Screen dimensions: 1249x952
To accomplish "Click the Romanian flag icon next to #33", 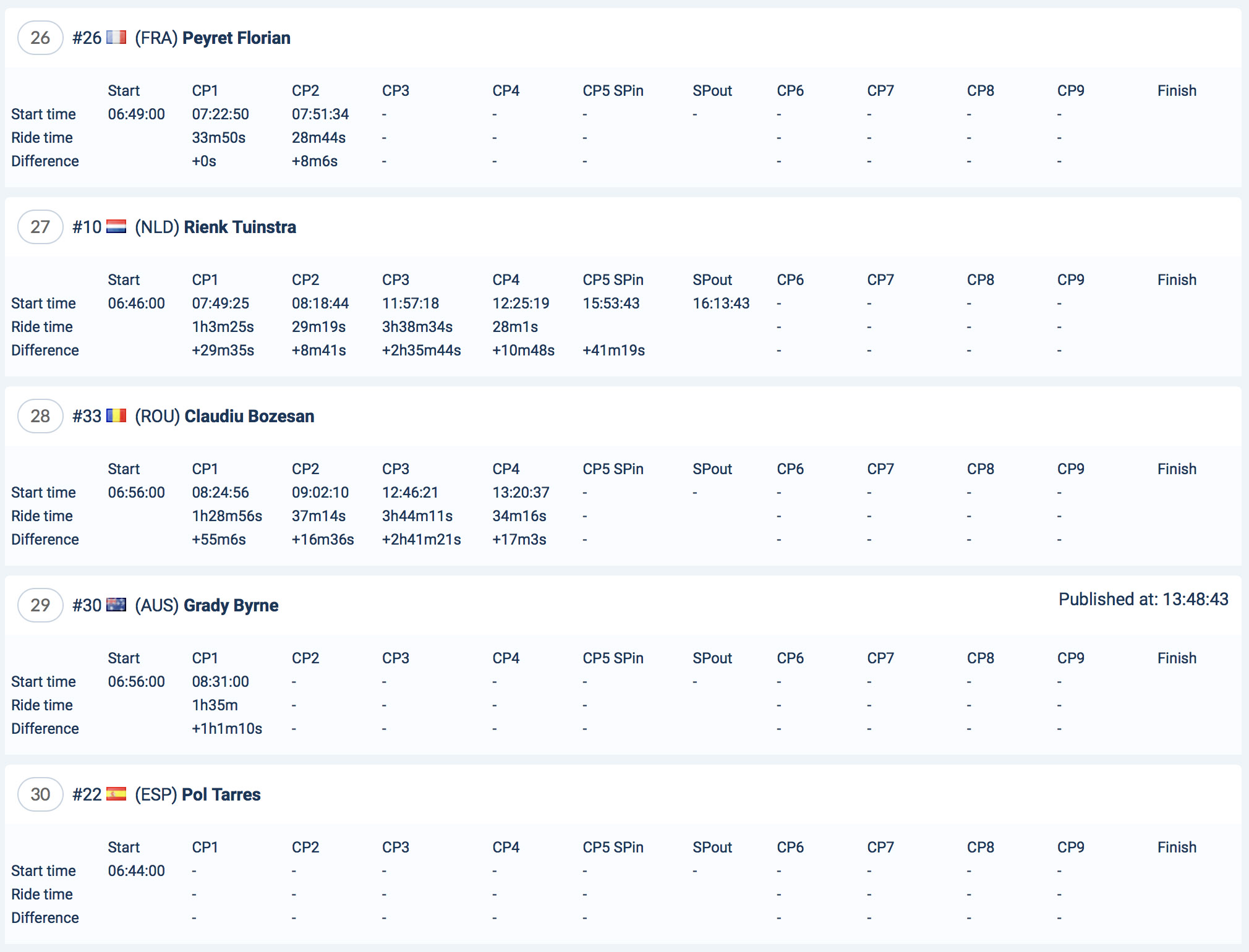I will pos(116,416).
